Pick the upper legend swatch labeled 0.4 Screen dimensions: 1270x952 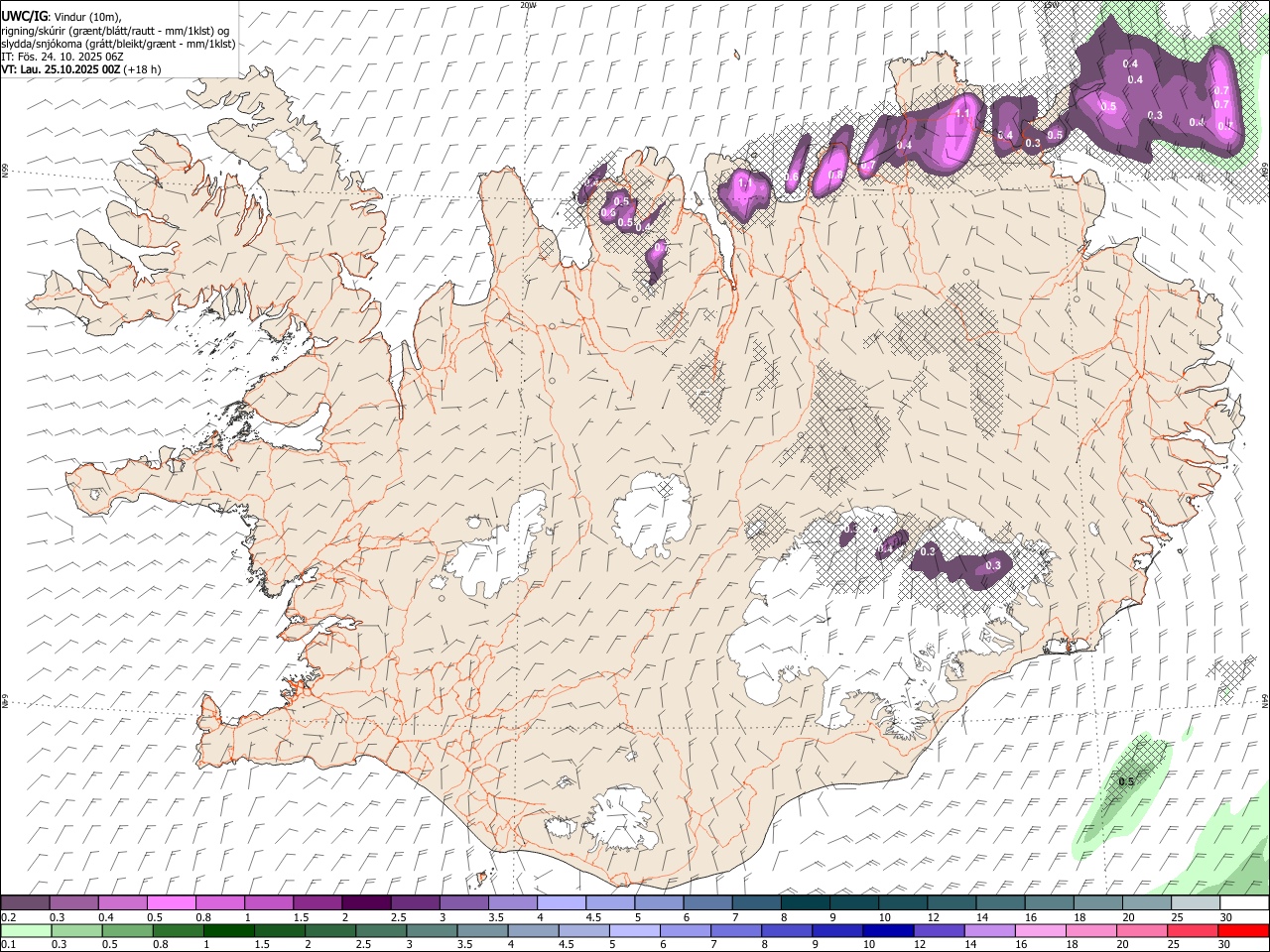[x=123, y=903]
